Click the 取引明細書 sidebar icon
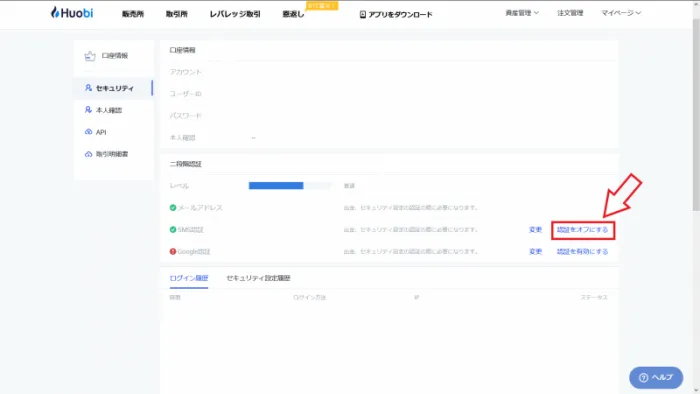 point(88,154)
